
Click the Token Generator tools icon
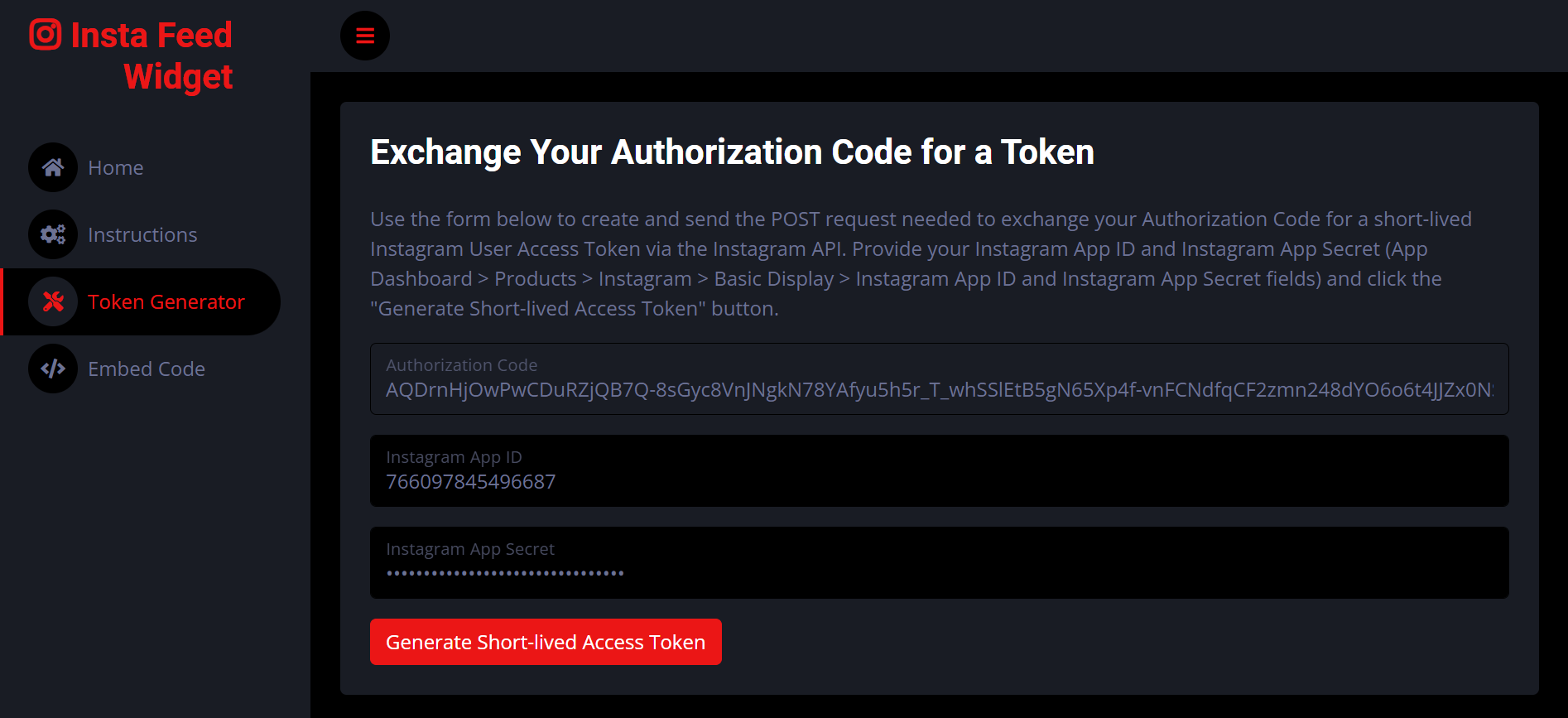[53, 301]
